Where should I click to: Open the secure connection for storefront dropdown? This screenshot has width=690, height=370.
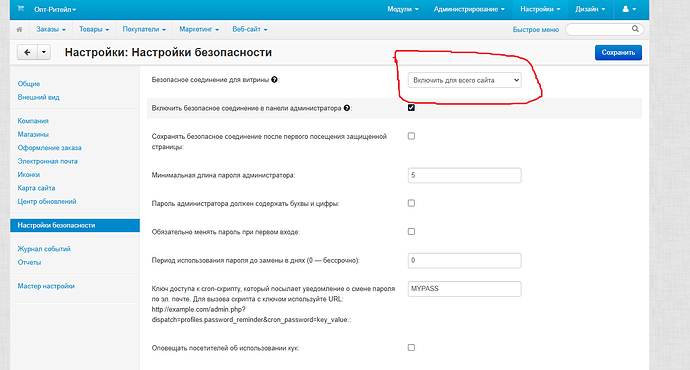pyautogui.click(x=464, y=80)
